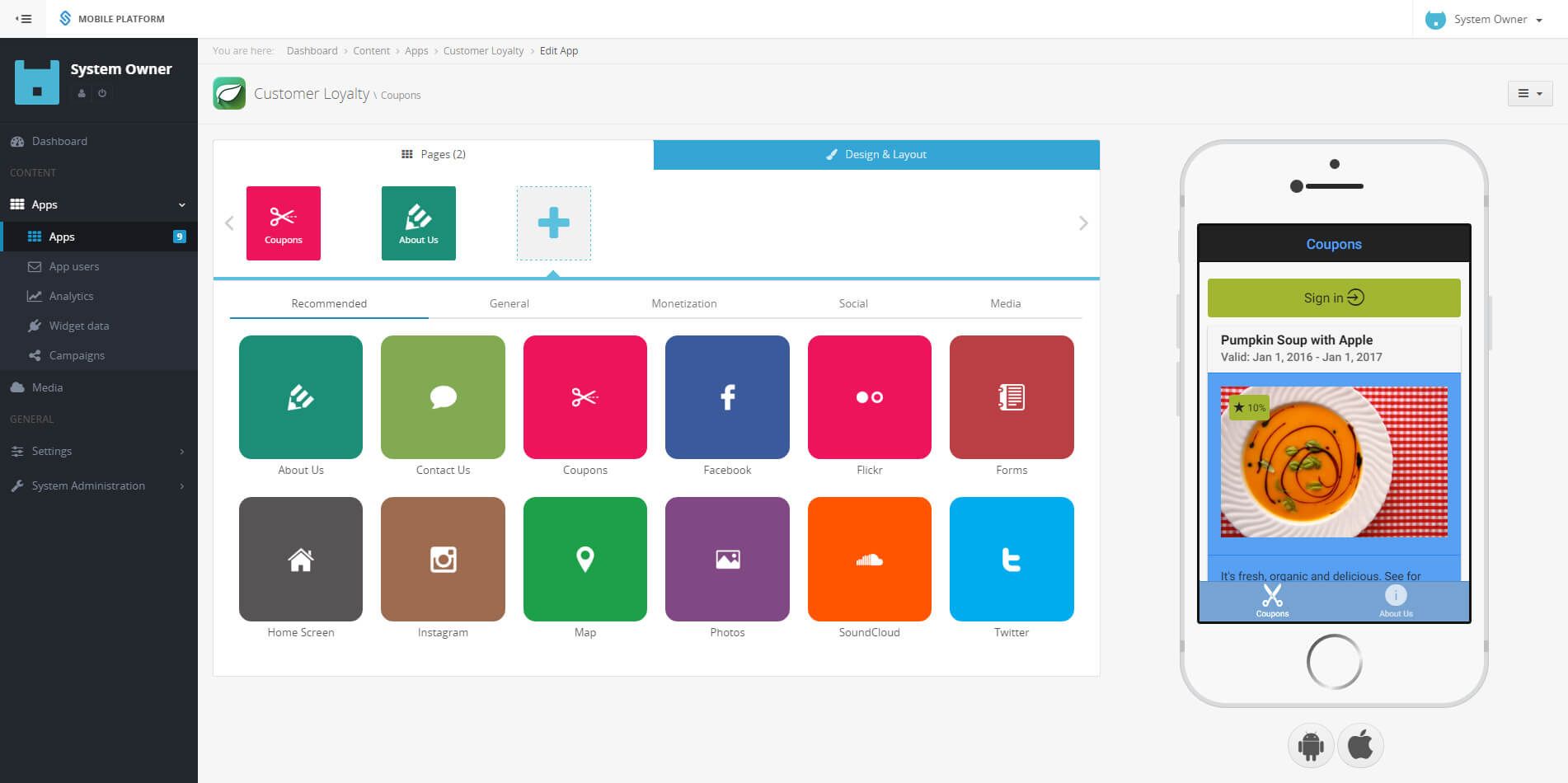Image resolution: width=1568 pixels, height=783 pixels.
Task: Switch preview to Apple iOS device
Action: [x=1360, y=746]
